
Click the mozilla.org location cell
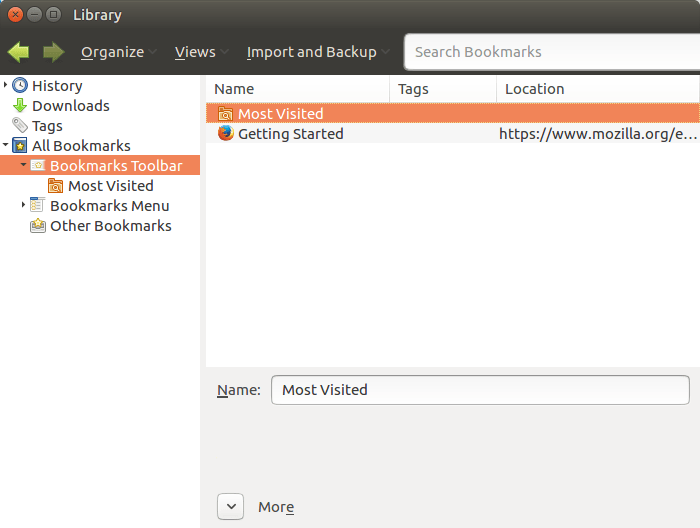tap(598, 133)
